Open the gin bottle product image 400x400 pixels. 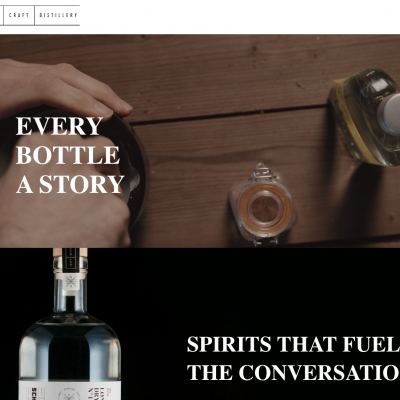click(x=70, y=324)
